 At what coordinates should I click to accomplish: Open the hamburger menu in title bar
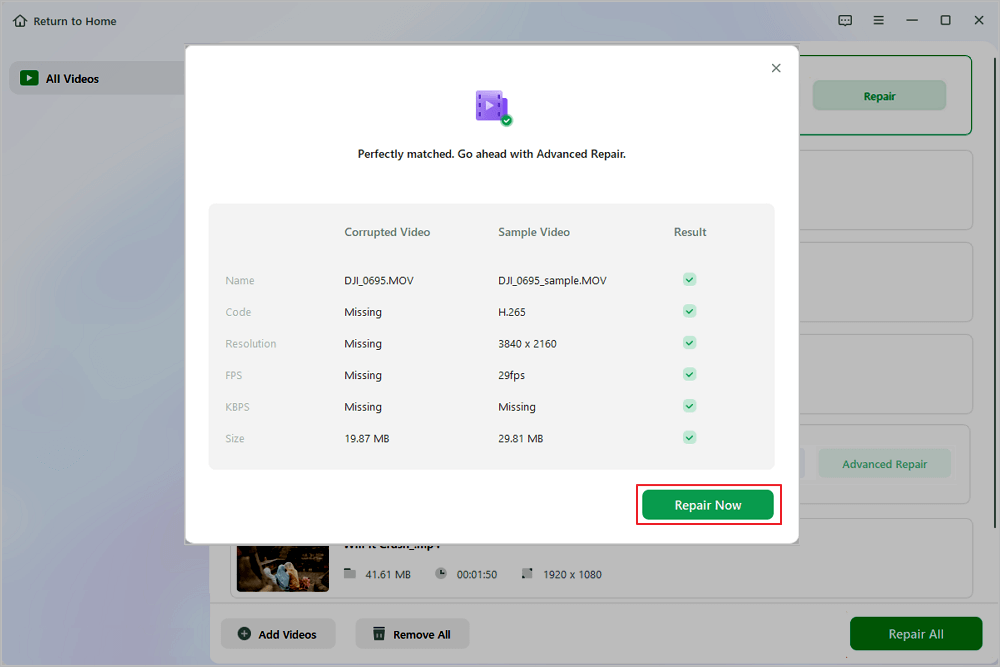(878, 20)
